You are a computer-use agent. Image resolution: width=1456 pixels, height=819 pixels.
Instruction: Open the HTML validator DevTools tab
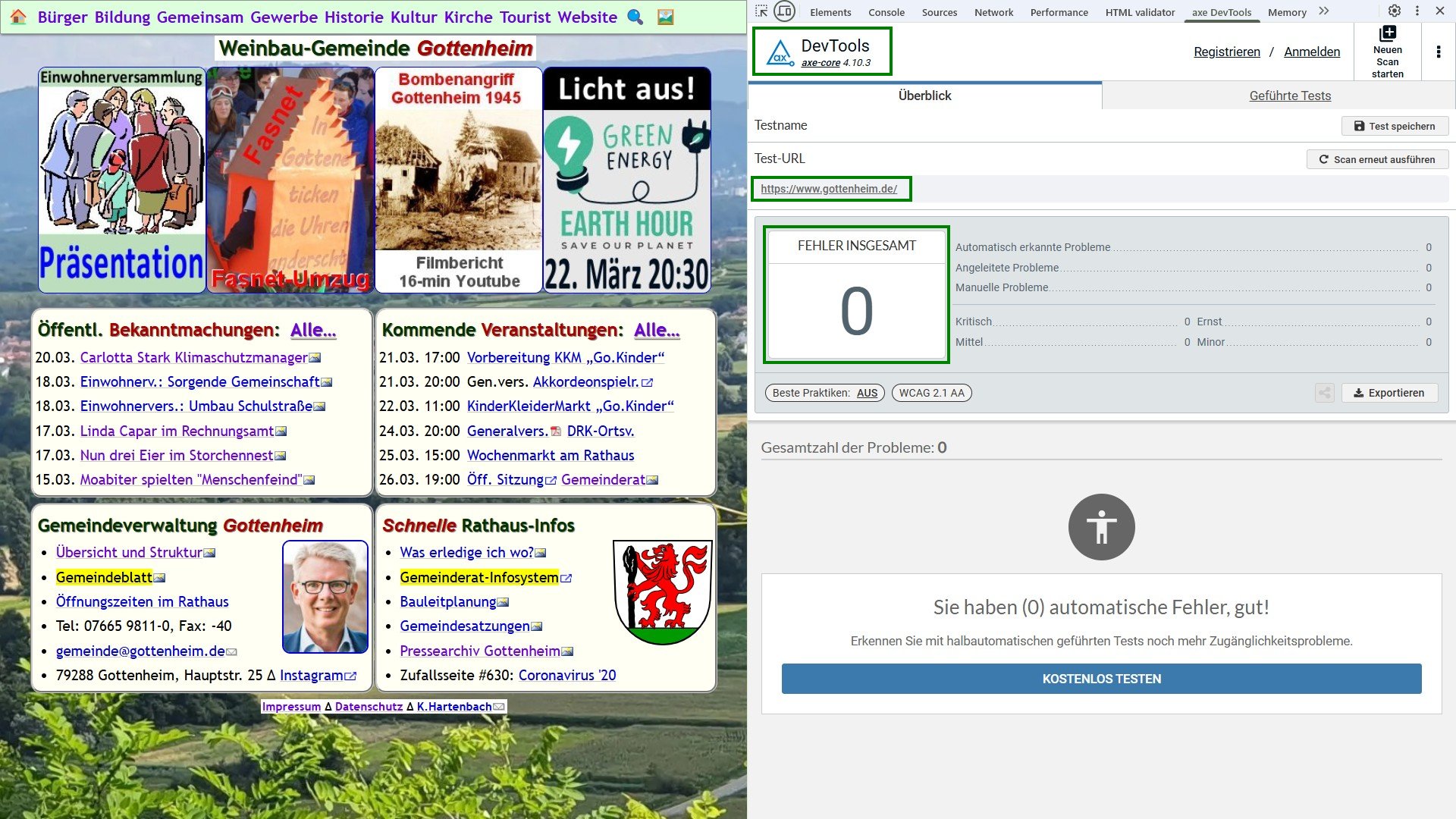click(1139, 12)
